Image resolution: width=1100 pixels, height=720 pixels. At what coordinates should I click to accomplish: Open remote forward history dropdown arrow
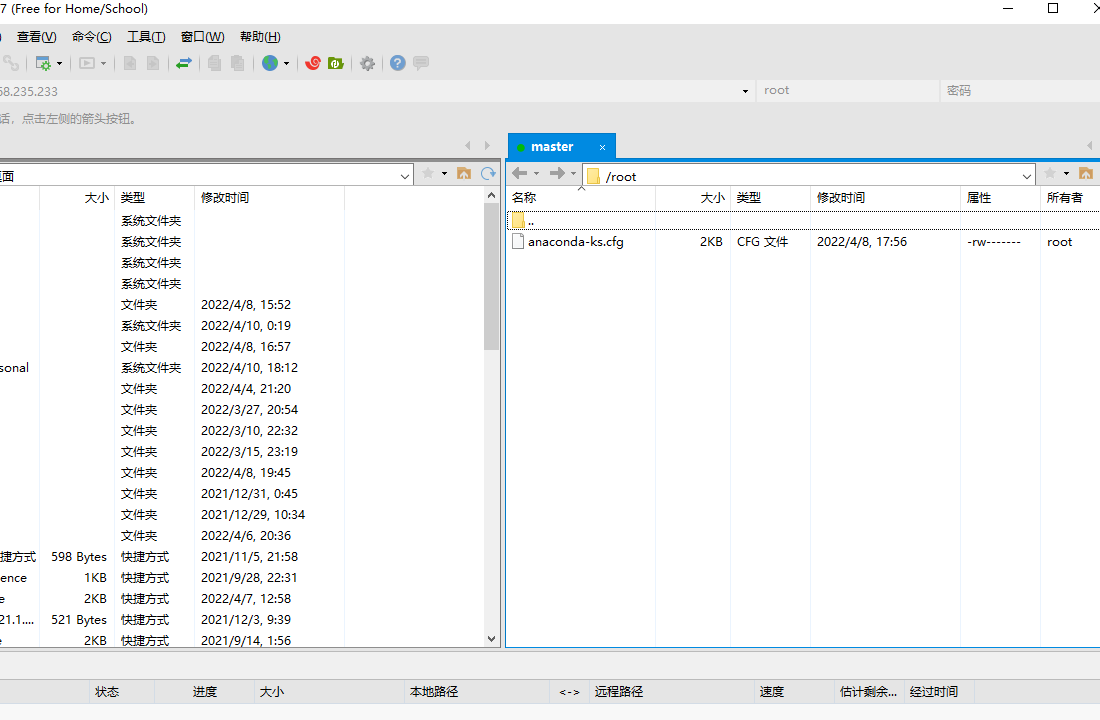pyautogui.click(x=573, y=173)
